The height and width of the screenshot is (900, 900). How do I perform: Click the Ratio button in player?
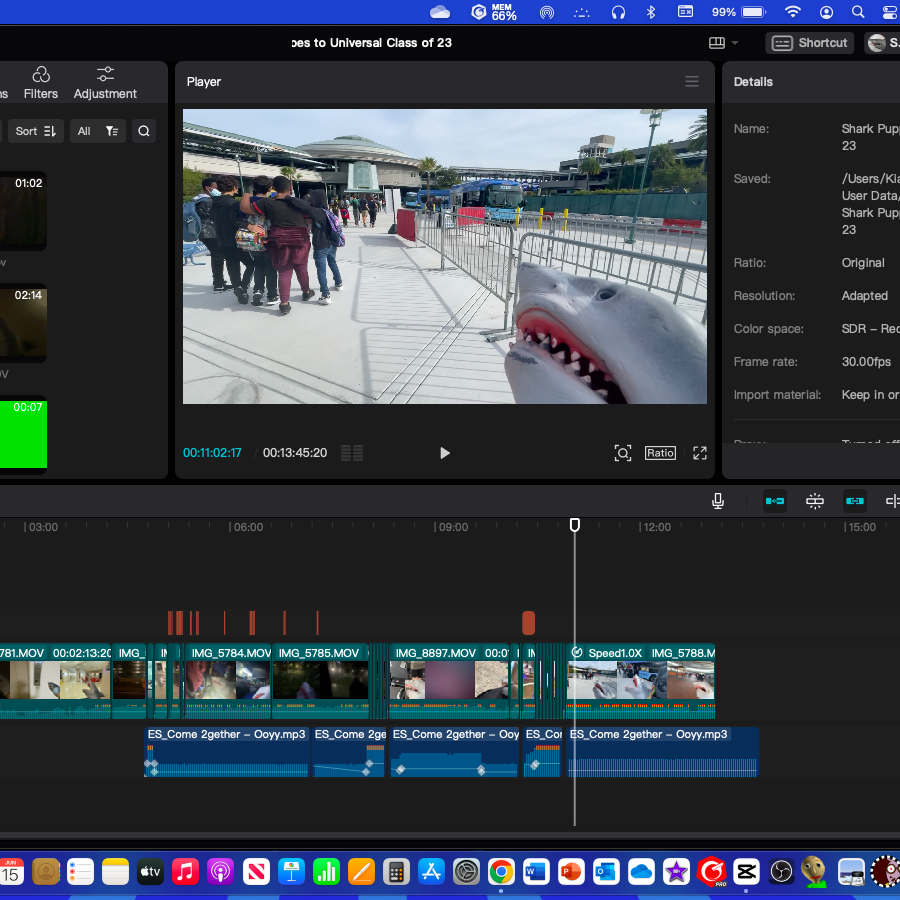click(x=660, y=453)
